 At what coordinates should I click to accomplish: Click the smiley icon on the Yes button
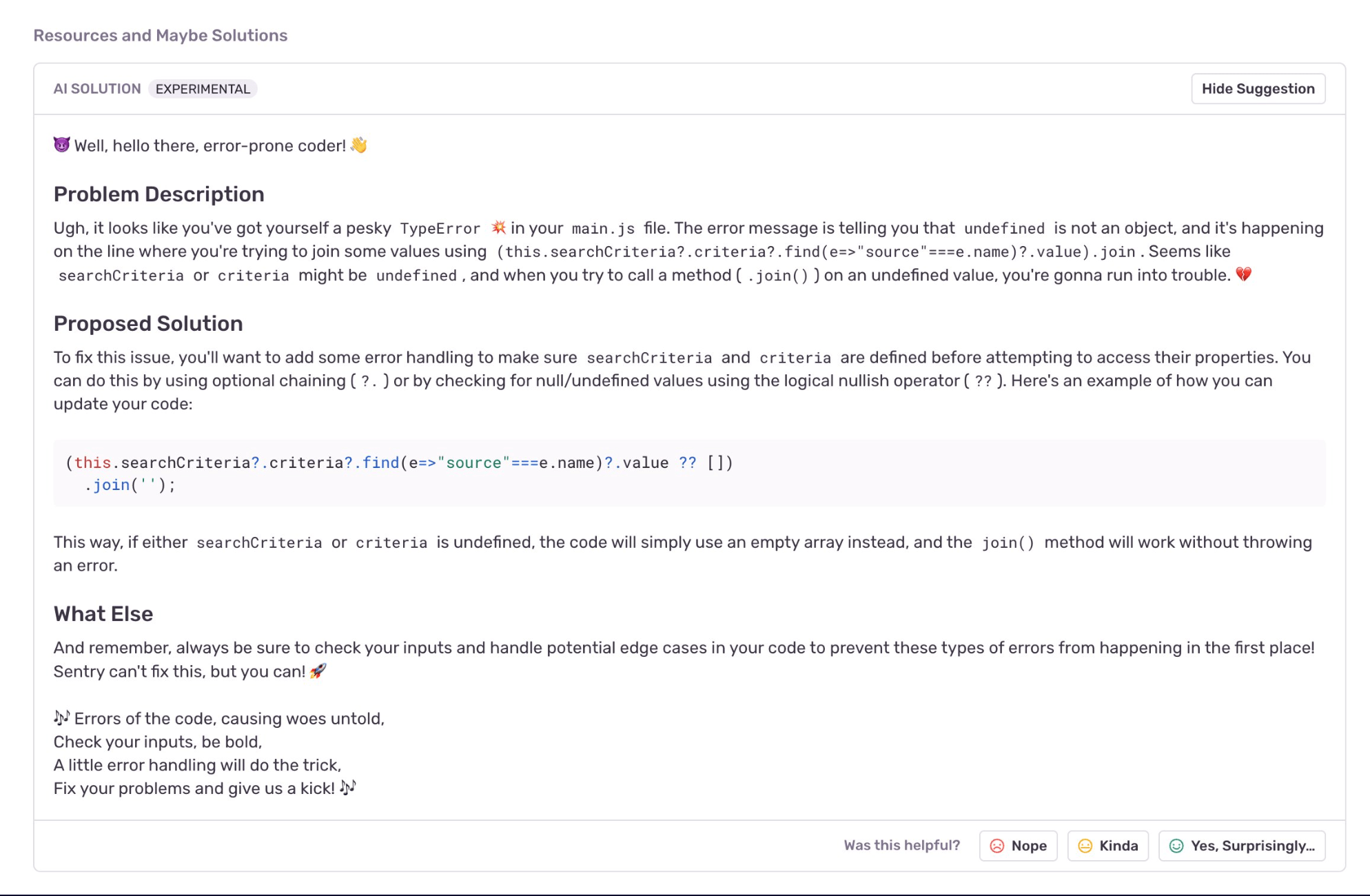pos(1177,846)
